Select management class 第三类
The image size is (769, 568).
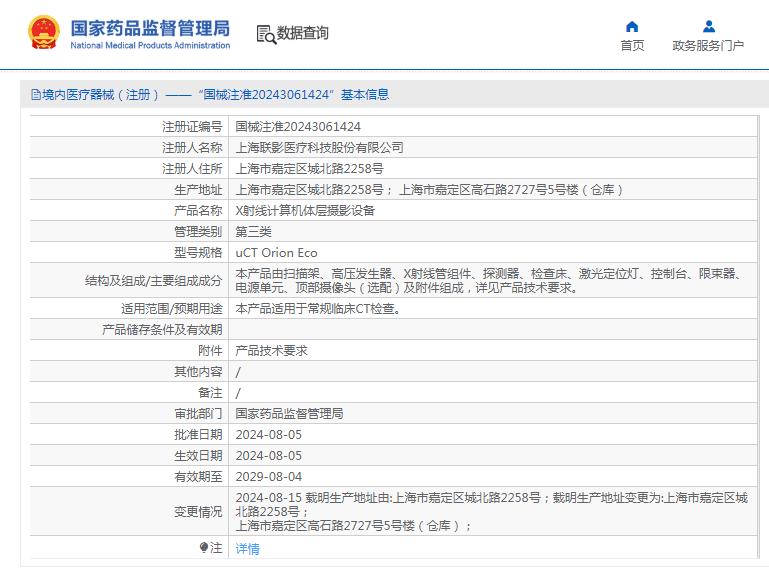click(254, 232)
